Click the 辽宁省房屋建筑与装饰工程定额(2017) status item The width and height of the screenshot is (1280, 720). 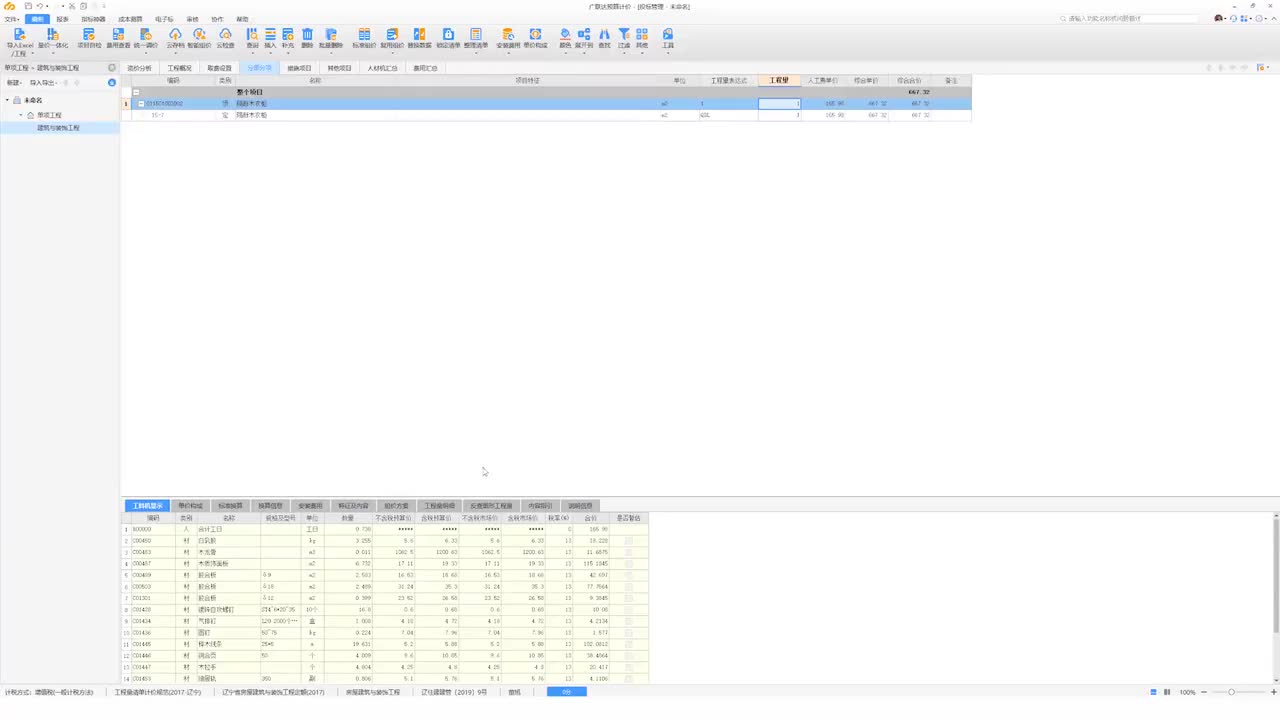273,692
